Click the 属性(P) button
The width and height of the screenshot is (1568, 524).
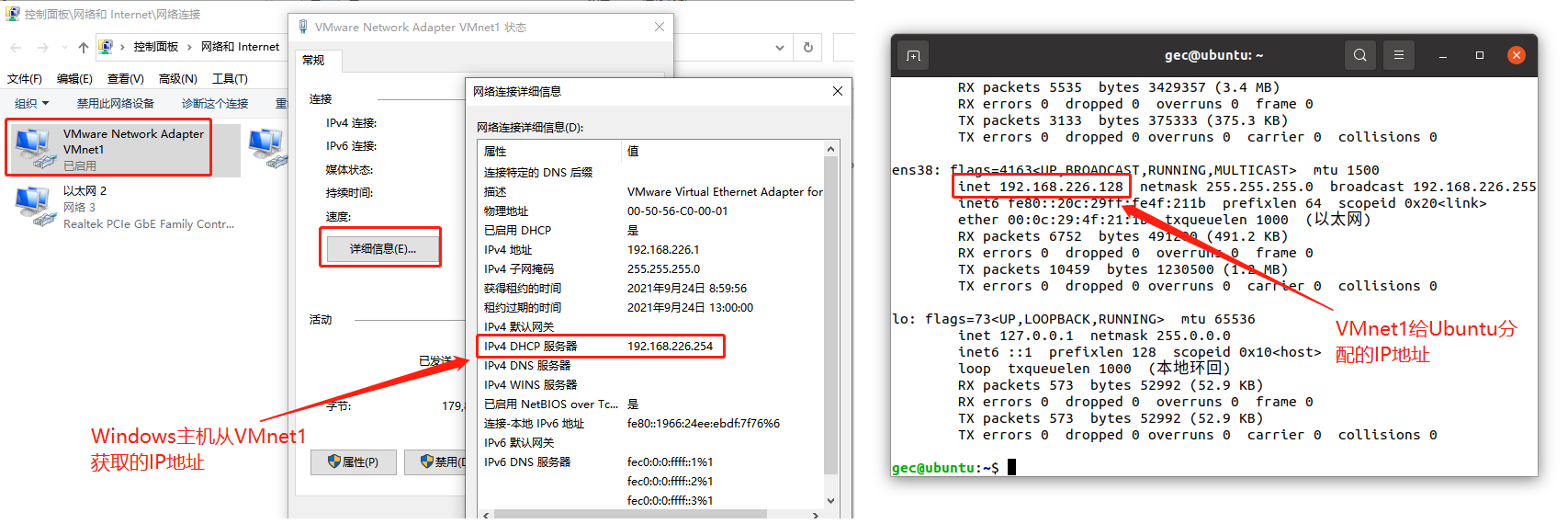354,461
